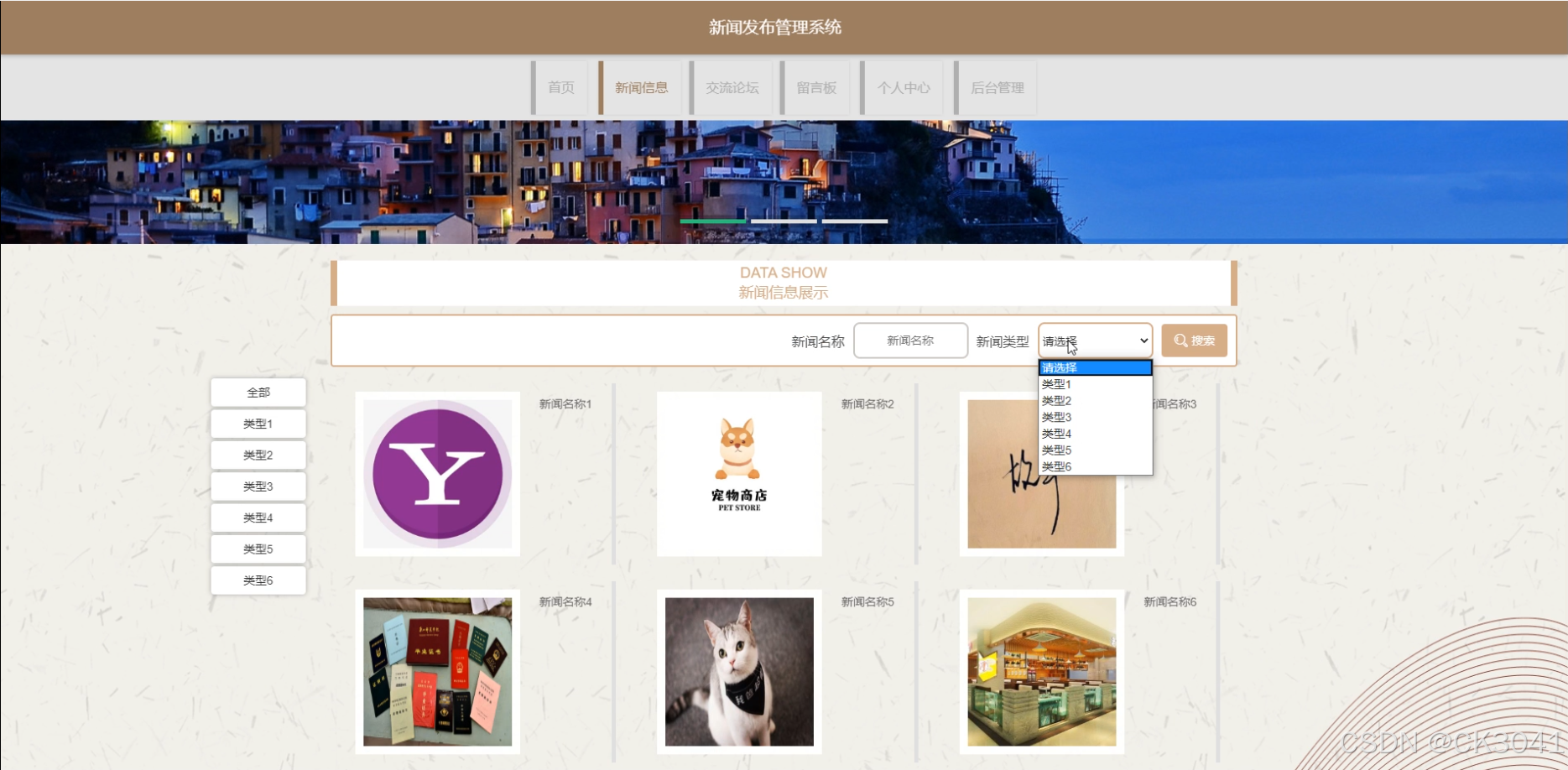1568x770 pixels.
Task: Filter by 类型3 in the left sidebar
Action: pyautogui.click(x=258, y=486)
